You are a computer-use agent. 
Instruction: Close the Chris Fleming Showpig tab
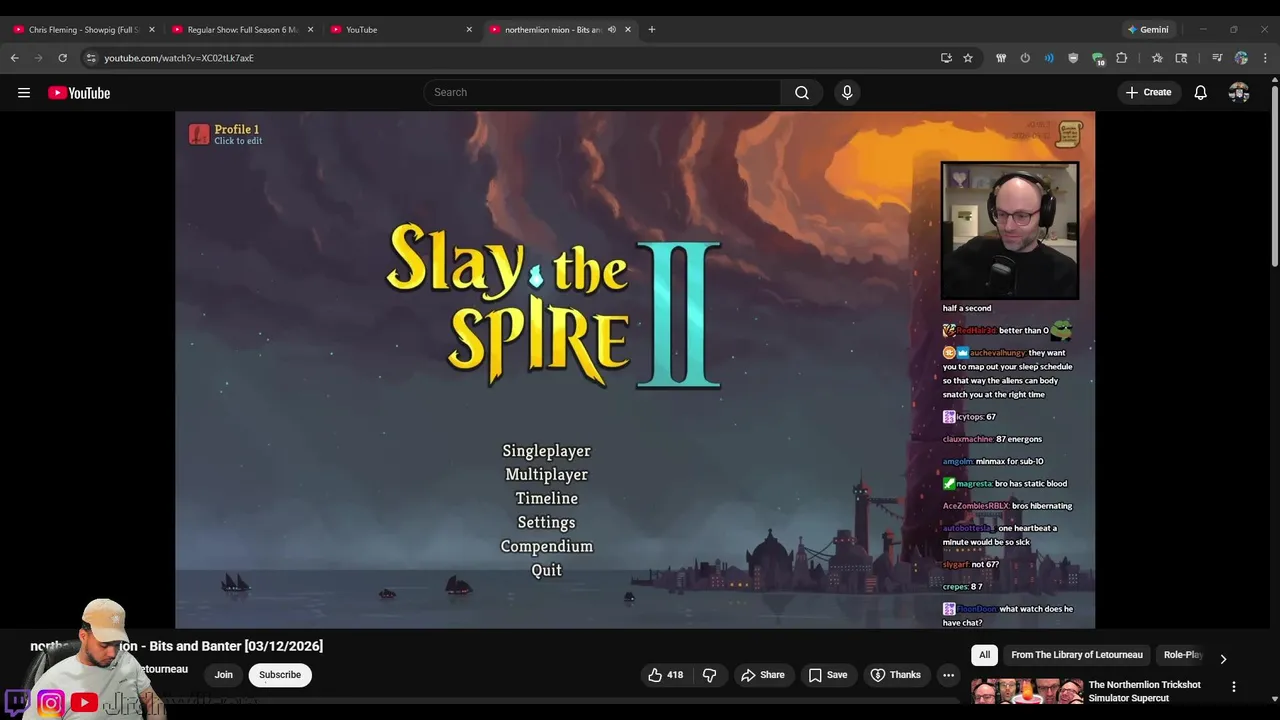pos(152,30)
